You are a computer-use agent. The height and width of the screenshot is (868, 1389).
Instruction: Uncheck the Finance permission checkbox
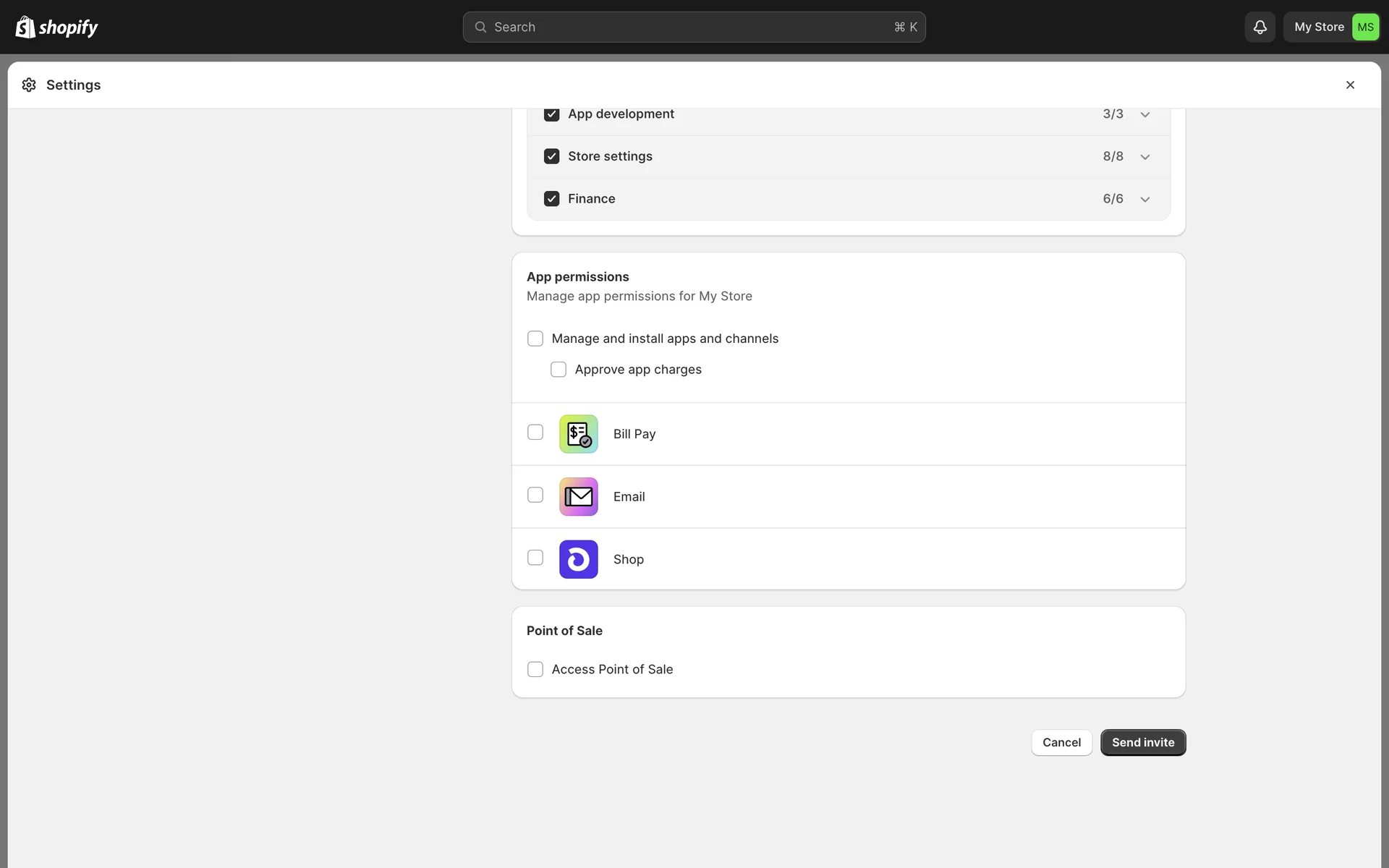[552, 199]
